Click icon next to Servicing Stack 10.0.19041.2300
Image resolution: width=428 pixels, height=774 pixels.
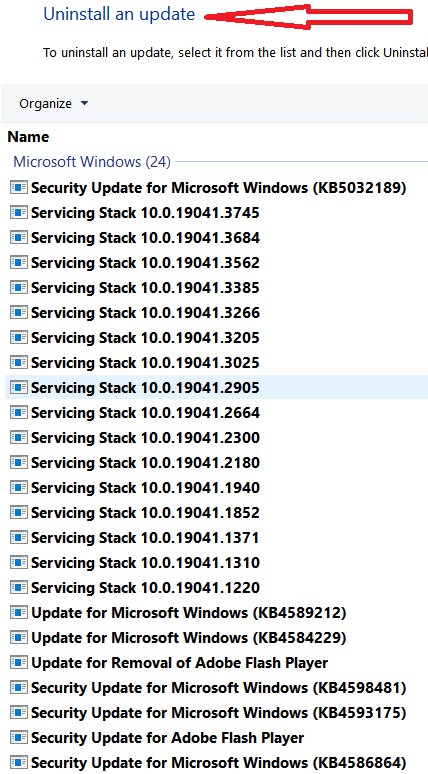pos(19,437)
